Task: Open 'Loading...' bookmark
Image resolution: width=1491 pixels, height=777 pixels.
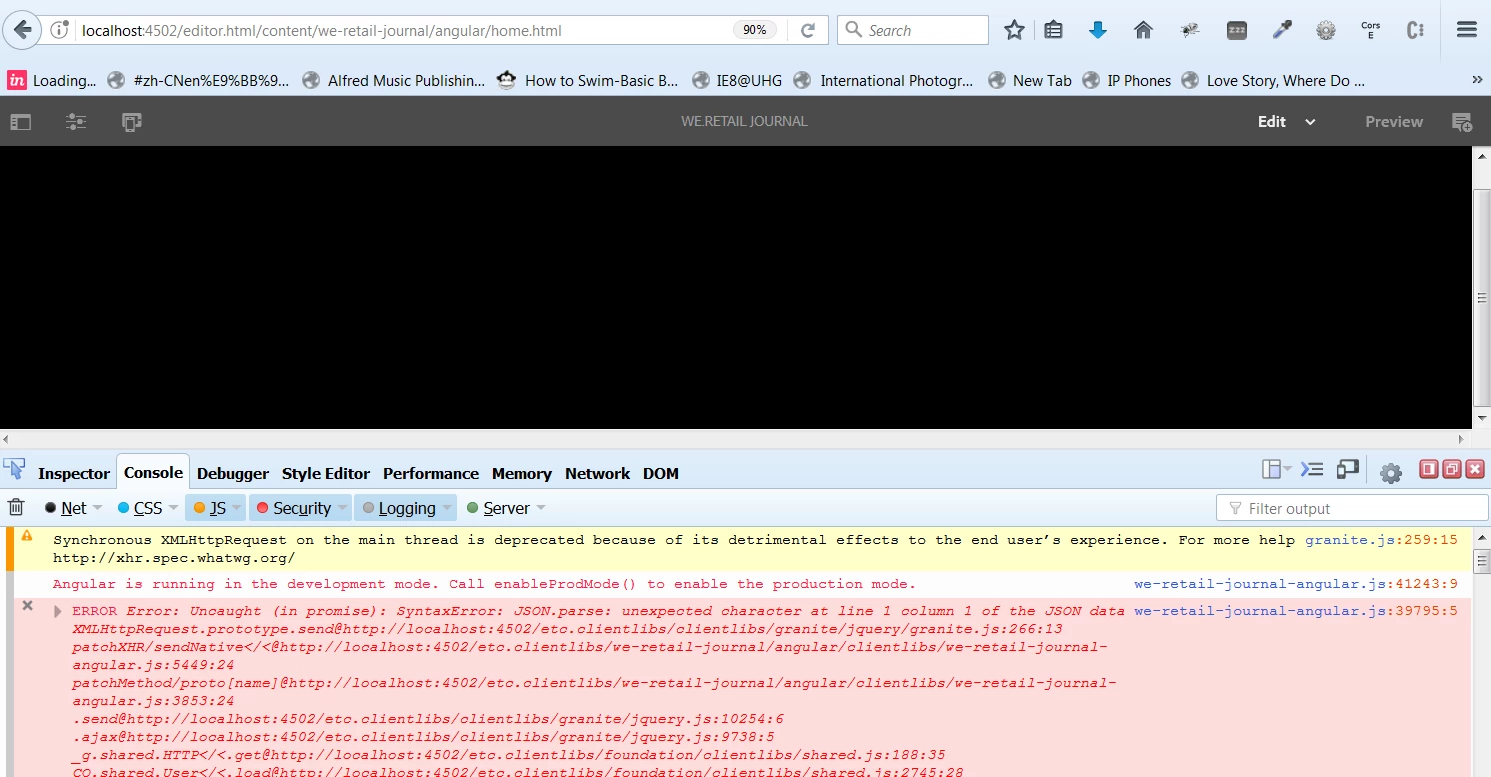Action: click(x=52, y=80)
